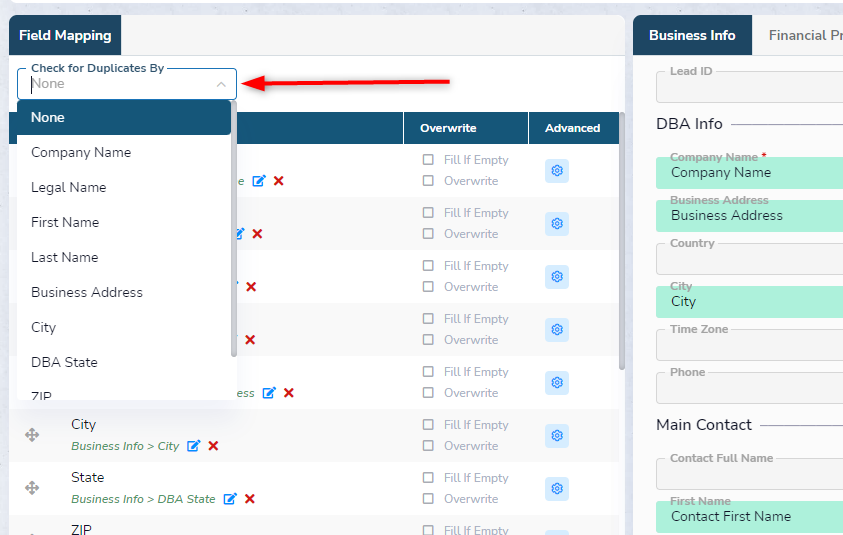The image size is (843, 535).
Task: Open Advanced gear settings for State row
Action: click(x=557, y=488)
